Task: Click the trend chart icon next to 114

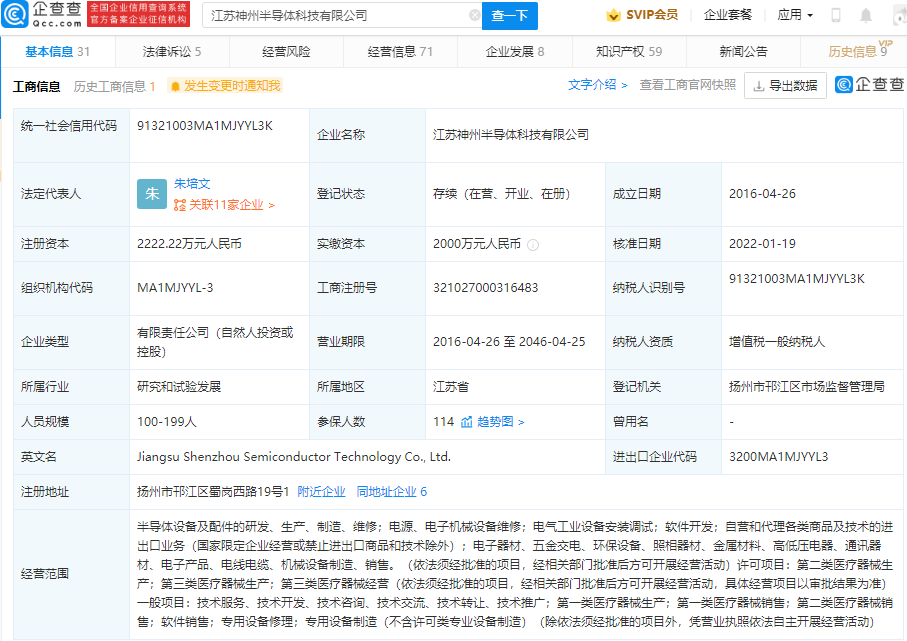Action: point(466,422)
